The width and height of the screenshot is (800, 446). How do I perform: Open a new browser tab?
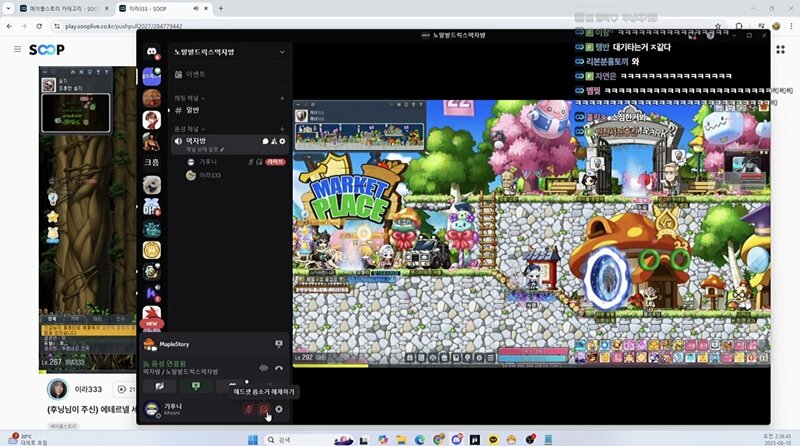click(221, 9)
